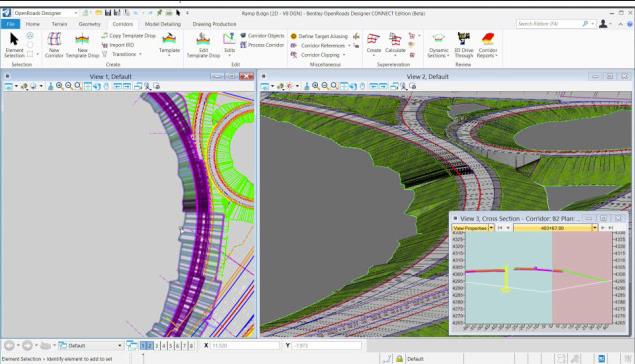Expand Corridor References dropdown
635x364 pixels.
[321, 45]
